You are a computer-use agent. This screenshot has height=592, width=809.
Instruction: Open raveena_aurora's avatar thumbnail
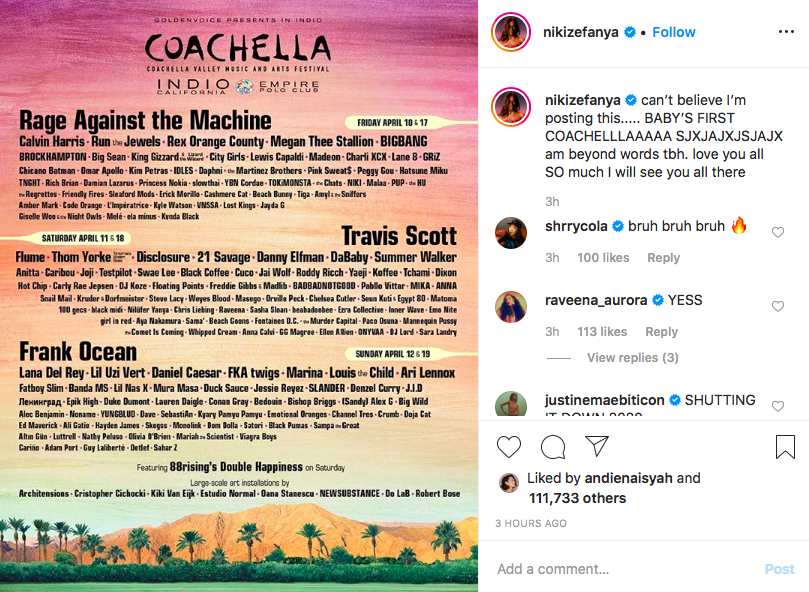click(x=511, y=307)
